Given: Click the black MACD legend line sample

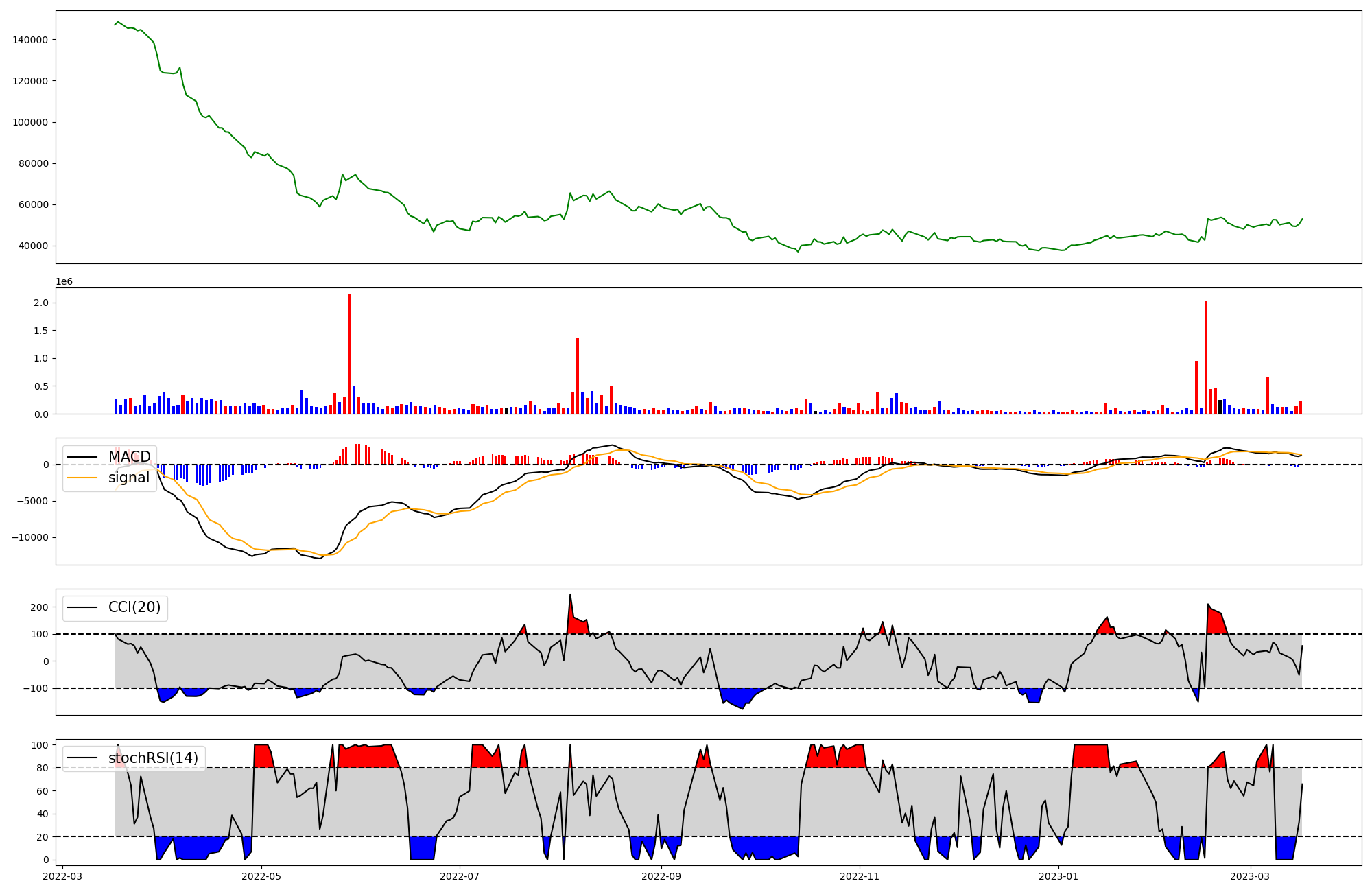Looking at the screenshot, I should click(84, 457).
